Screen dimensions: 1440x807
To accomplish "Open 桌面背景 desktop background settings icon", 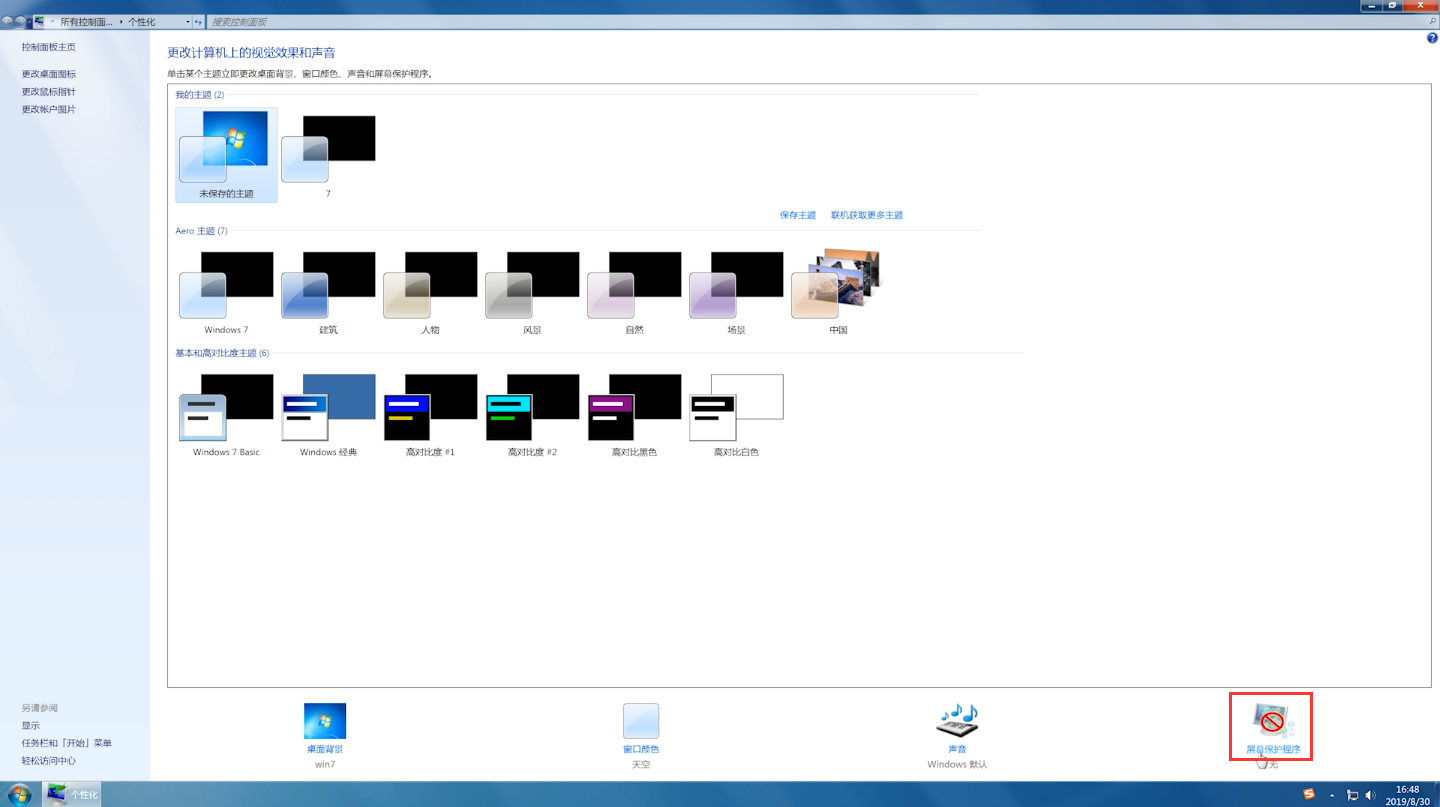I will (325, 721).
